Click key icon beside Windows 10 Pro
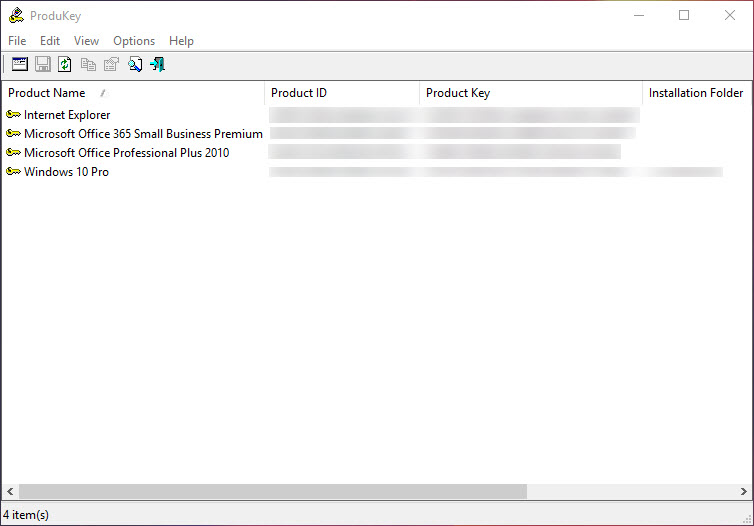754x526 pixels. tap(13, 171)
